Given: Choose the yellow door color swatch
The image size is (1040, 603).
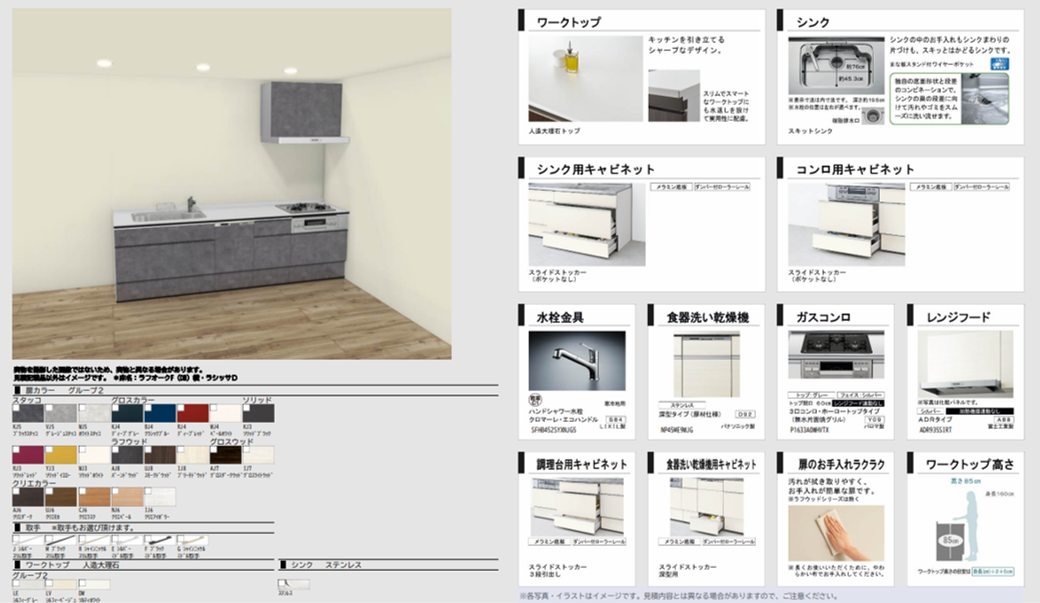Looking at the screenshot, I should pyautogui.click(x=60, y=455).
